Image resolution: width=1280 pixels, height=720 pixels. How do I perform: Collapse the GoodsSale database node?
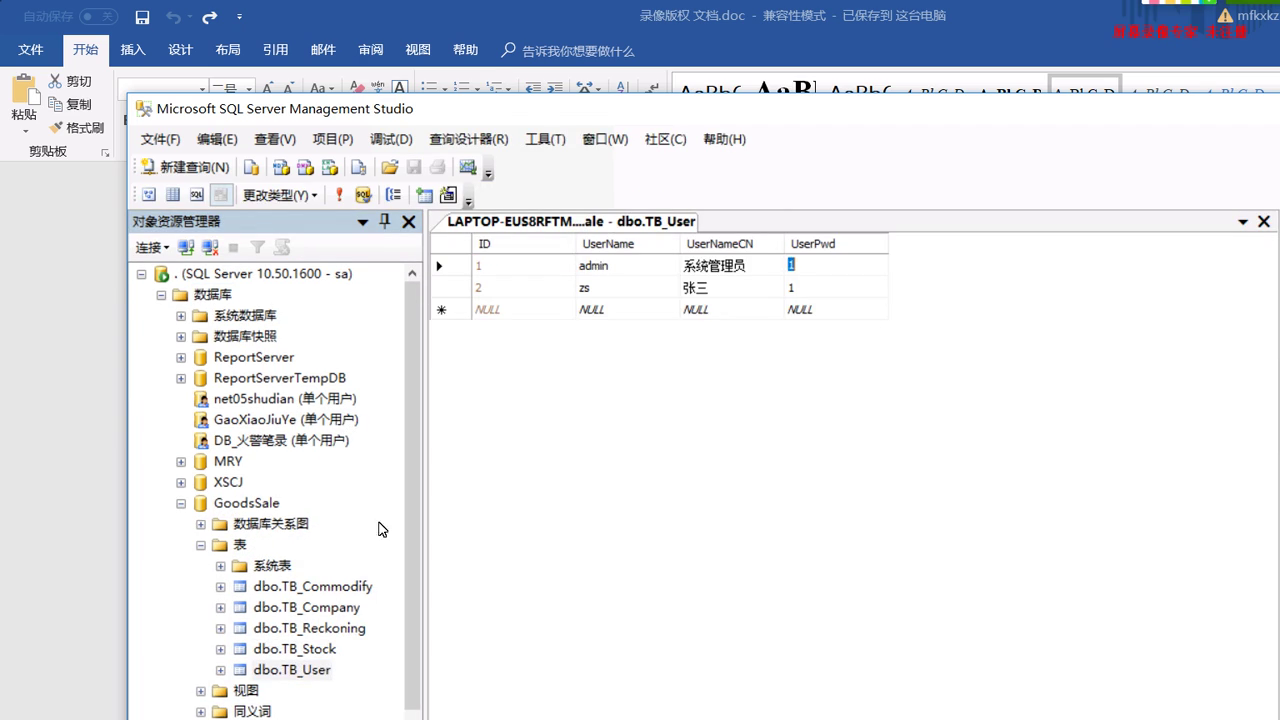[181, 503]
